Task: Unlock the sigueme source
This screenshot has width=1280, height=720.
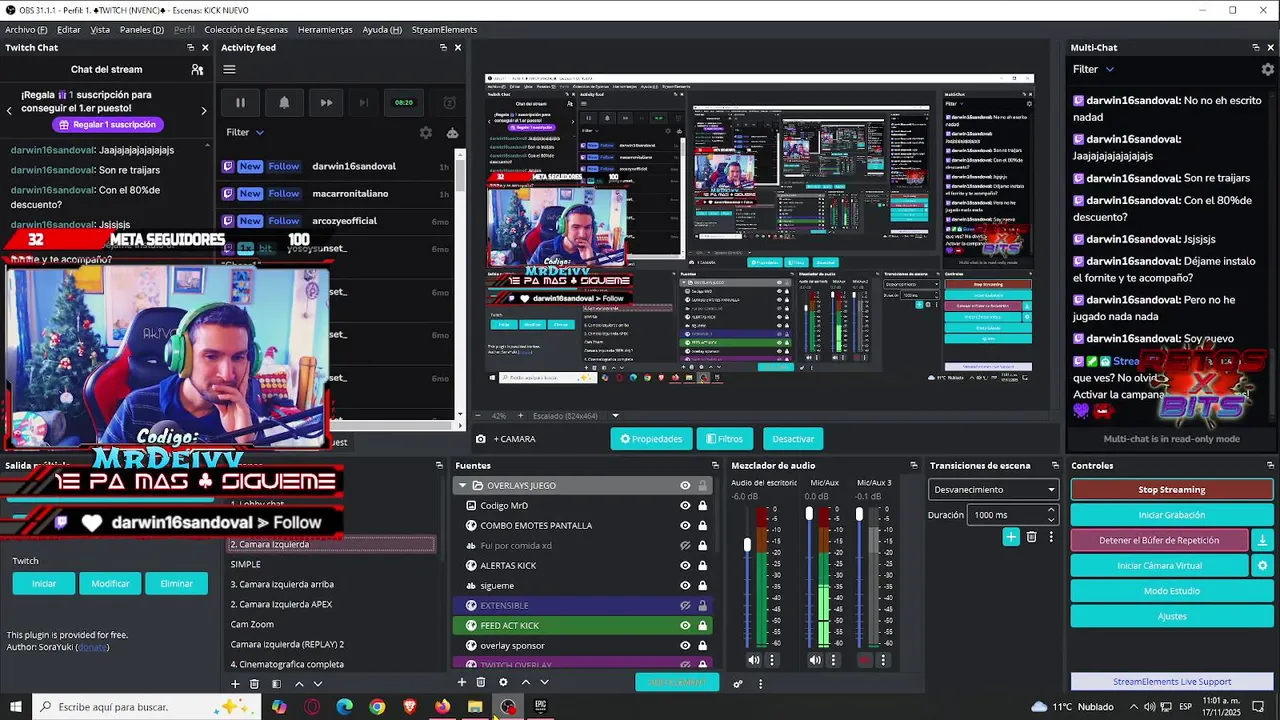Action: tap(702, 585)
